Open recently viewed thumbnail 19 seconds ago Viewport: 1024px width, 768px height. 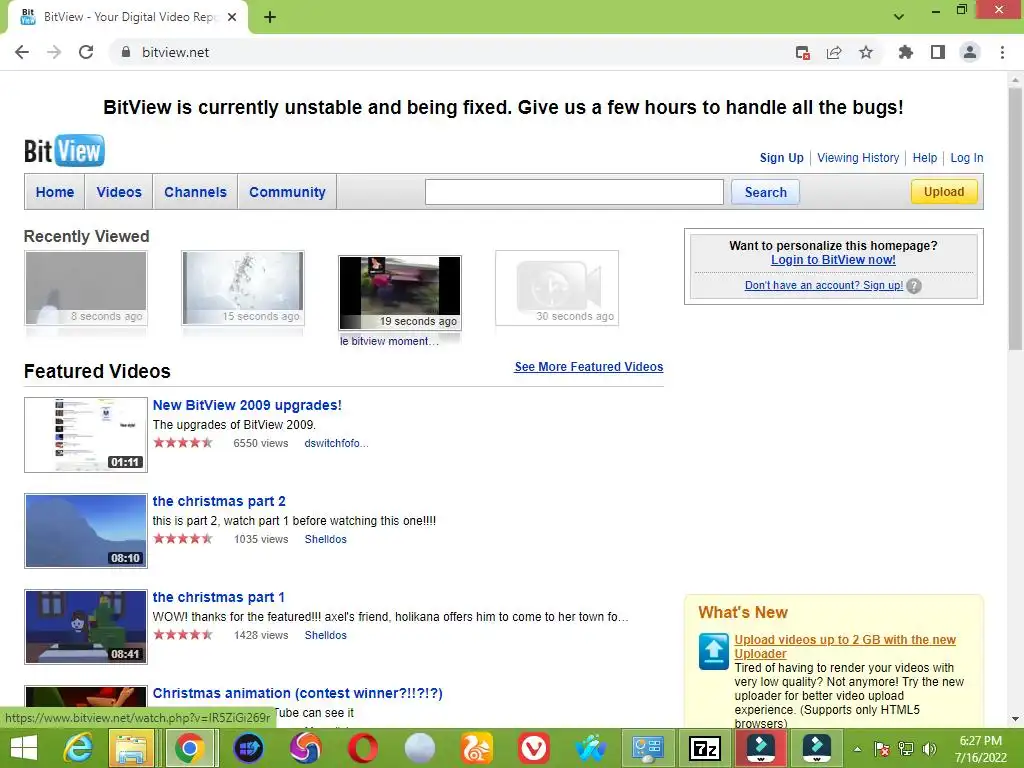coord(400,293)
